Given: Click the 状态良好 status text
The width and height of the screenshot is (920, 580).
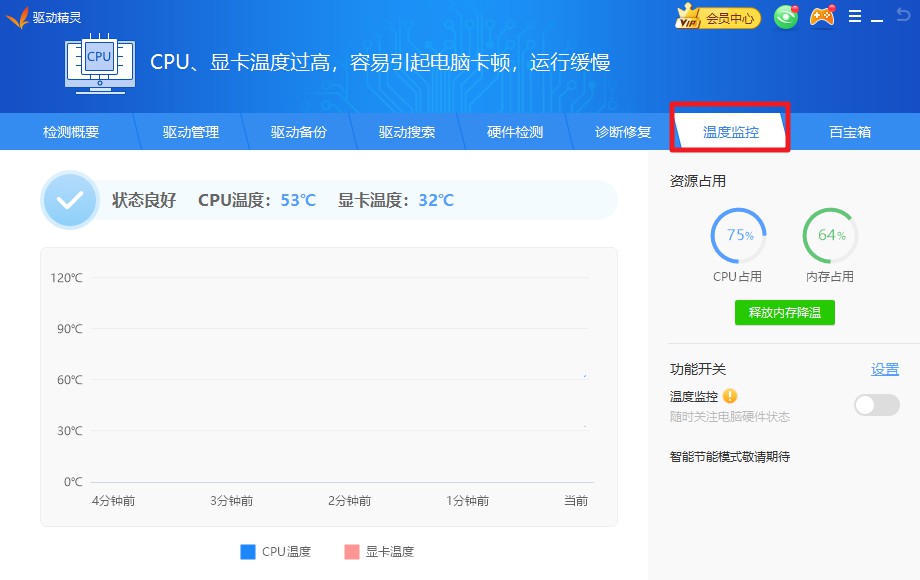Looking at the screenshot, I should [144, 200].
